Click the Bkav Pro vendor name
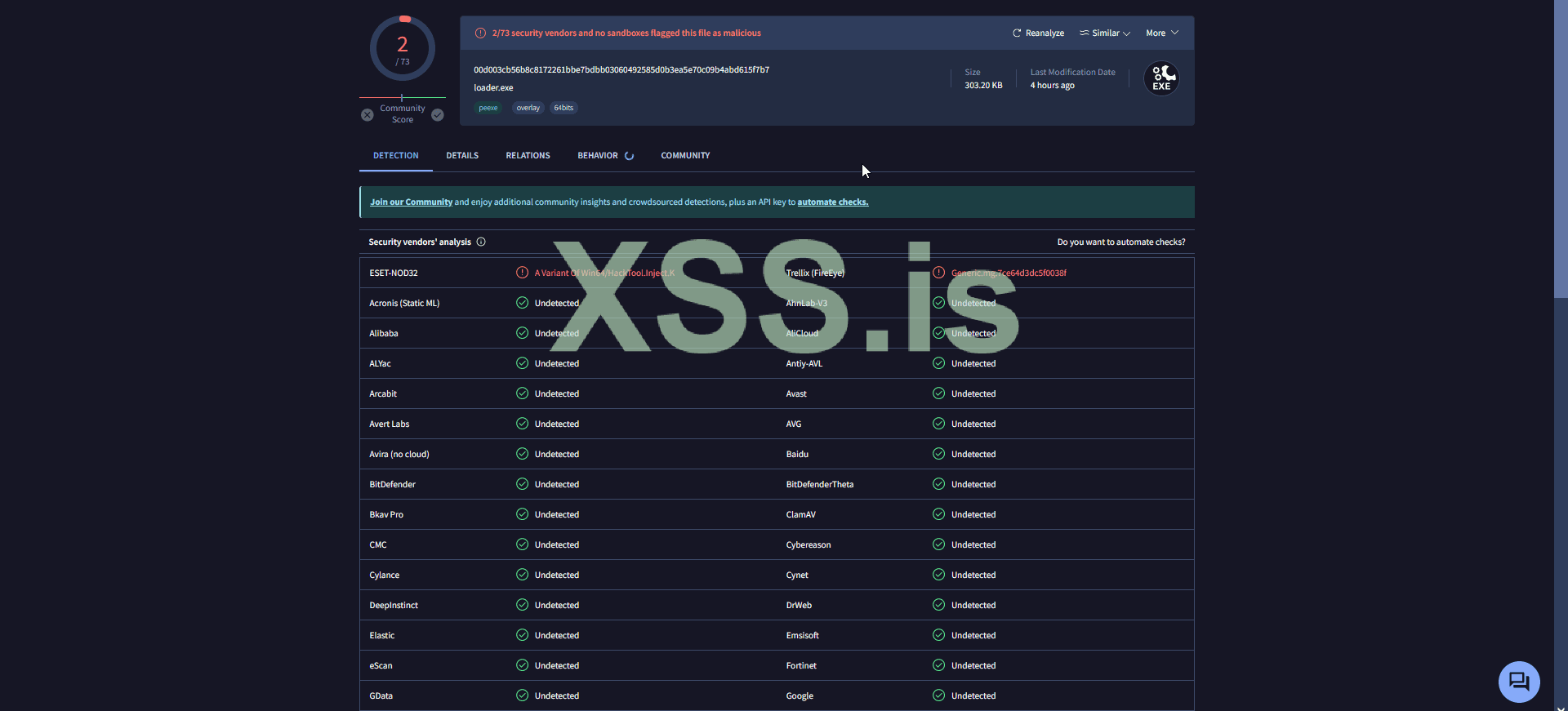 (386, 514)
